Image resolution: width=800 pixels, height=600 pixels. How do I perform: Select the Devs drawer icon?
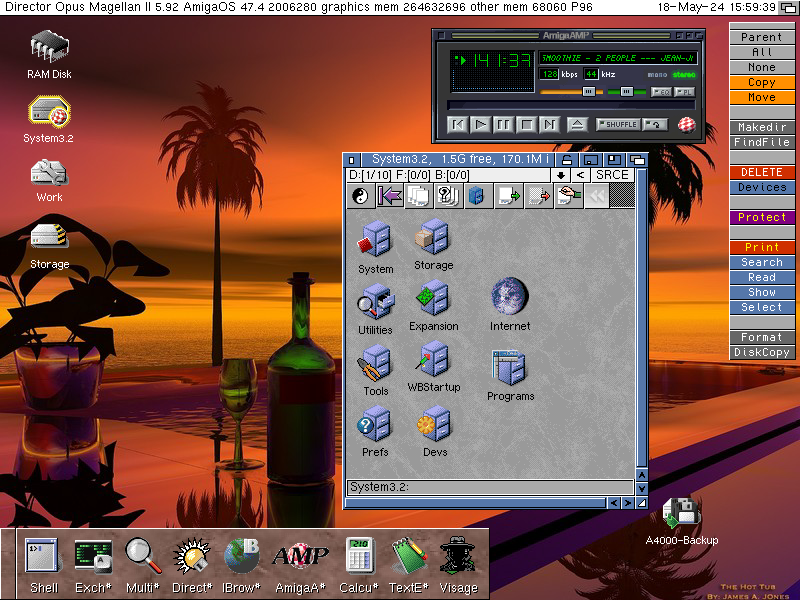tap(434, 424)
